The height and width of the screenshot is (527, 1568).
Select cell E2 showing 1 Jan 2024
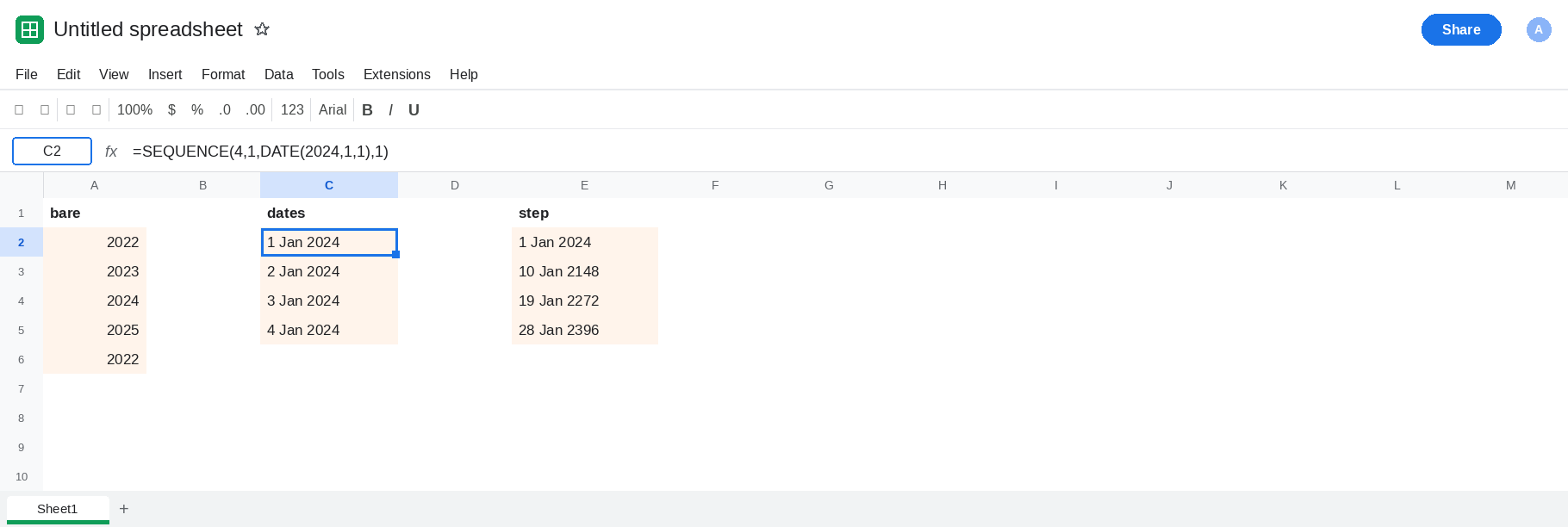(x=585, y=242)
